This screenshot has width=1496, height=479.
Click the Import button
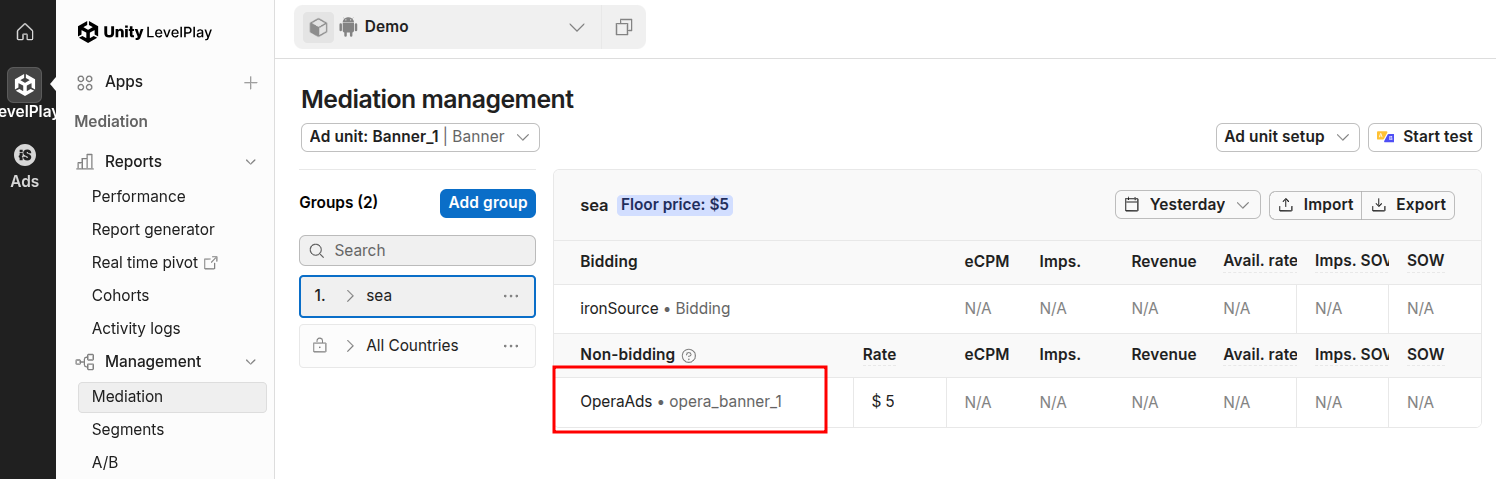1316,205
